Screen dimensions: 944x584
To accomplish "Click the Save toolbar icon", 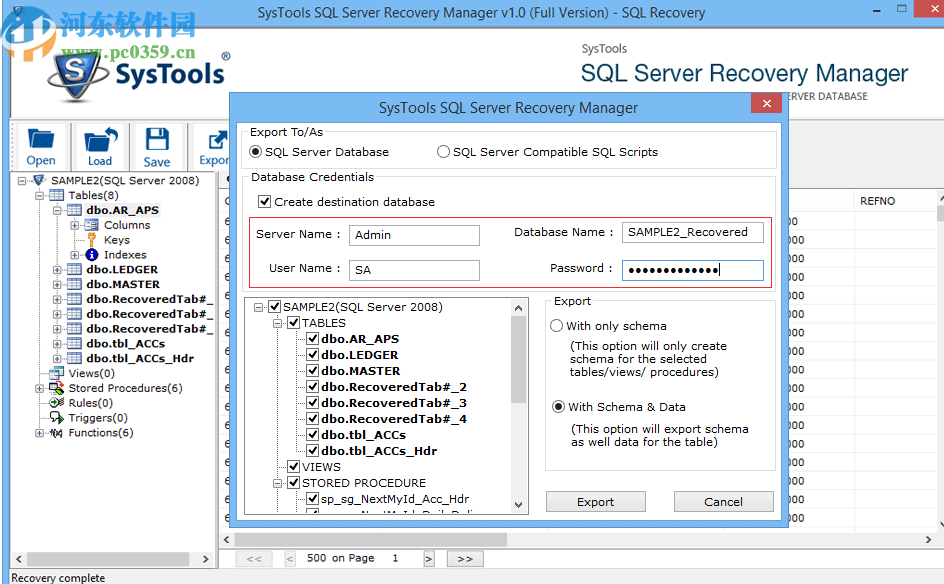I will (157, 146).
